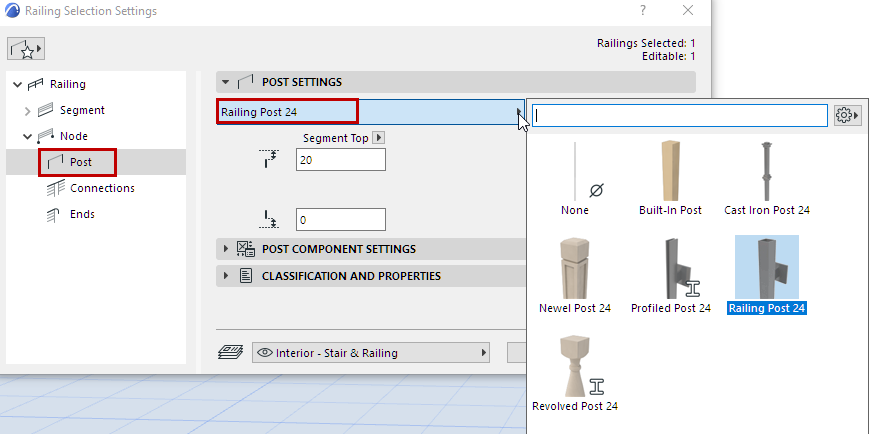This screenshot has height=434, width=869.
Task: Pick the Cast Iron Post 24 icon
Action: [766, 175]
